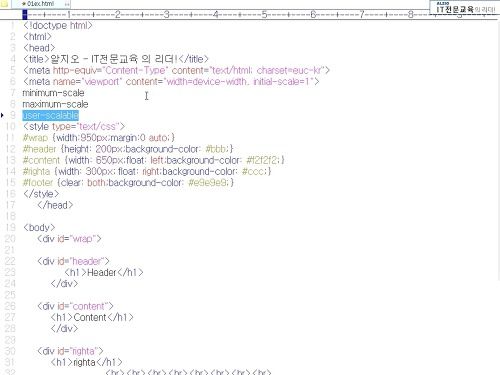Click the initial-scale=1 text
The image size is (500, 375).
tap(282, 82)
